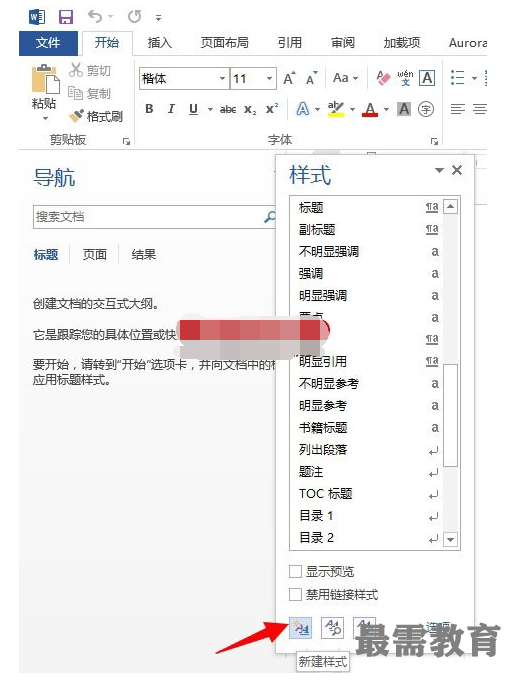Open the font size dropdown showing 11
The height and width of the screenshot is (680, 507).
point(269,78)
